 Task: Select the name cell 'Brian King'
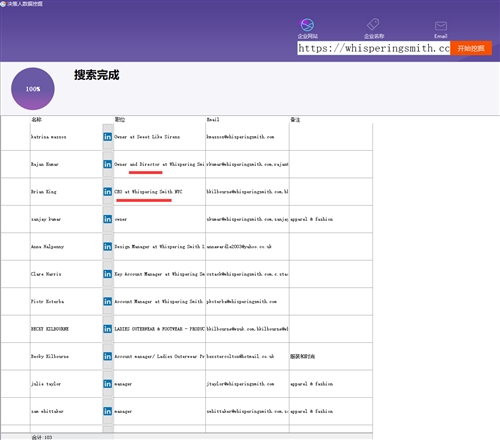66,192
